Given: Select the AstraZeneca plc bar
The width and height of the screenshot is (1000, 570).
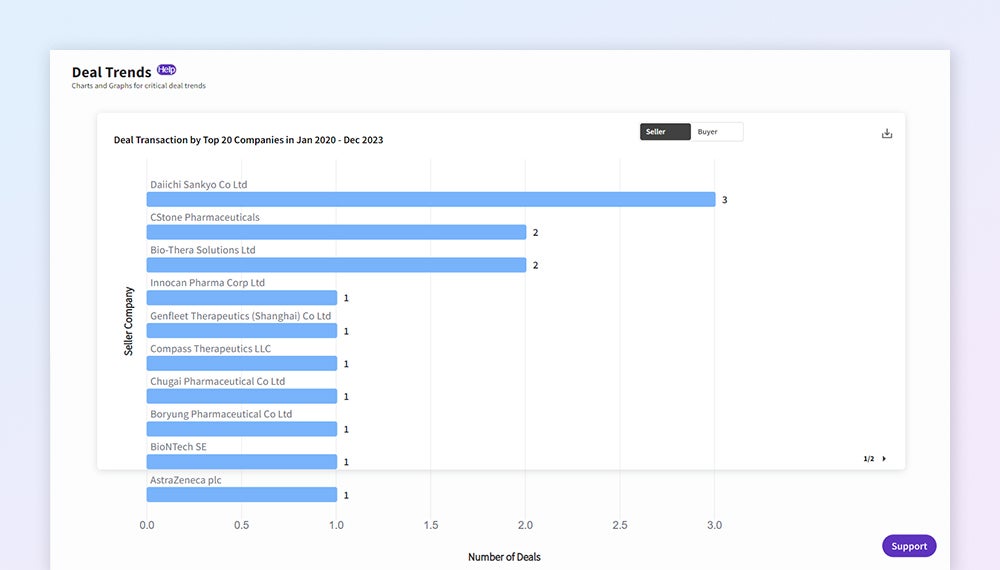Looking at the screenshot, I should (241, 495).
